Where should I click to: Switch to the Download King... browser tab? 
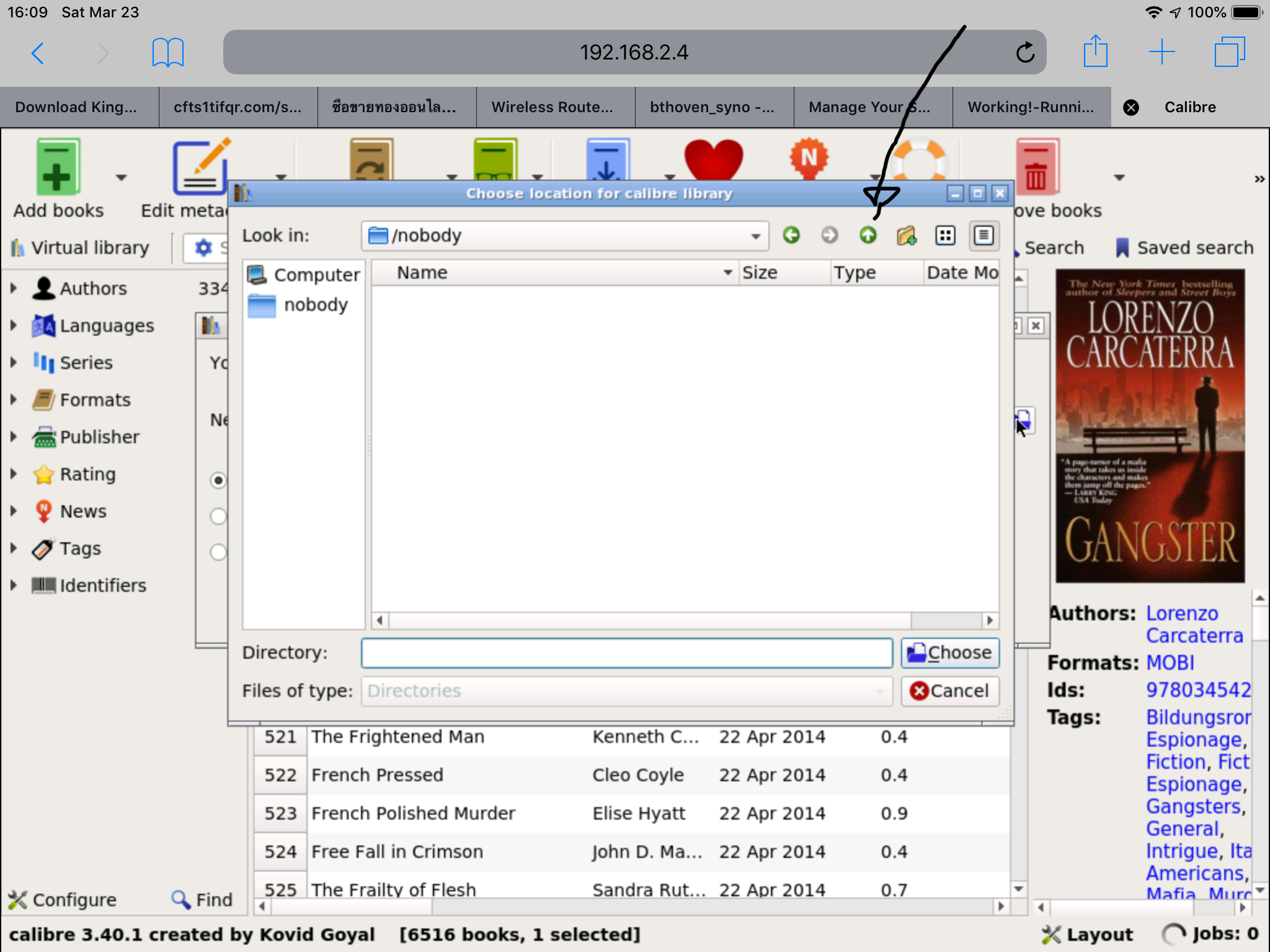pyautogui.click(x=76, y=107)
